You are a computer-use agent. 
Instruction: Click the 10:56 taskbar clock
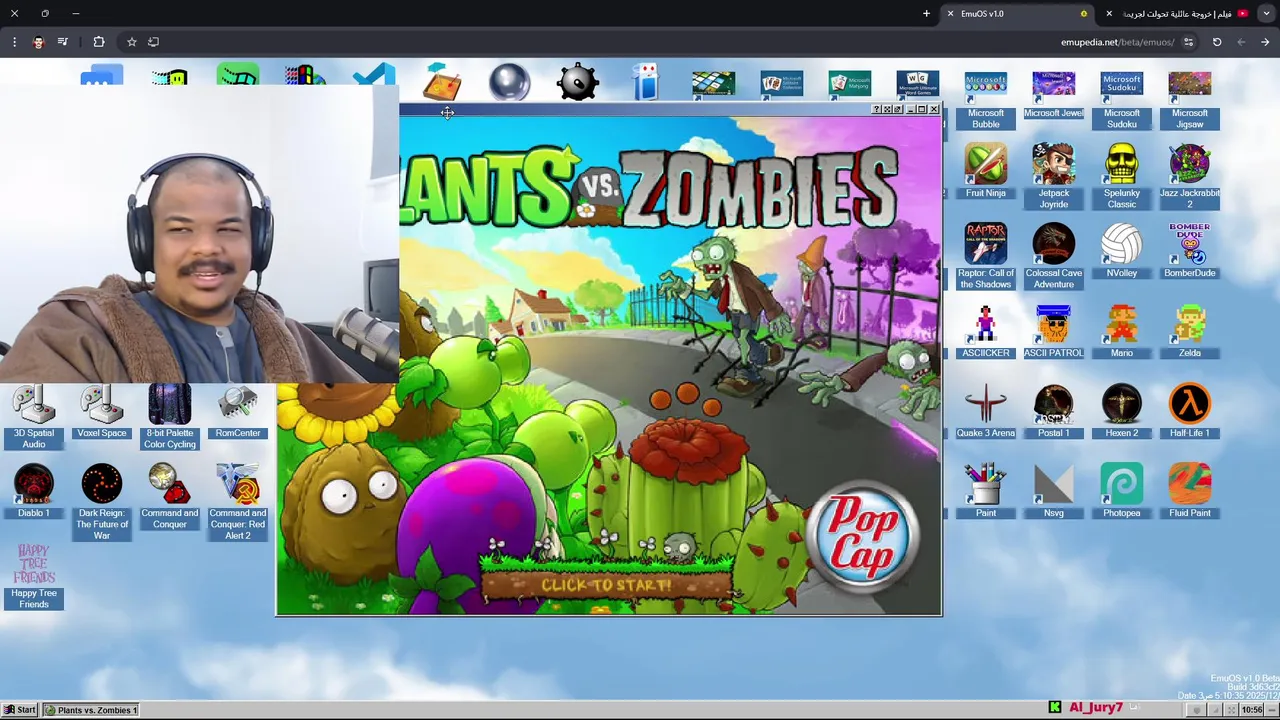pos(1252,710)
